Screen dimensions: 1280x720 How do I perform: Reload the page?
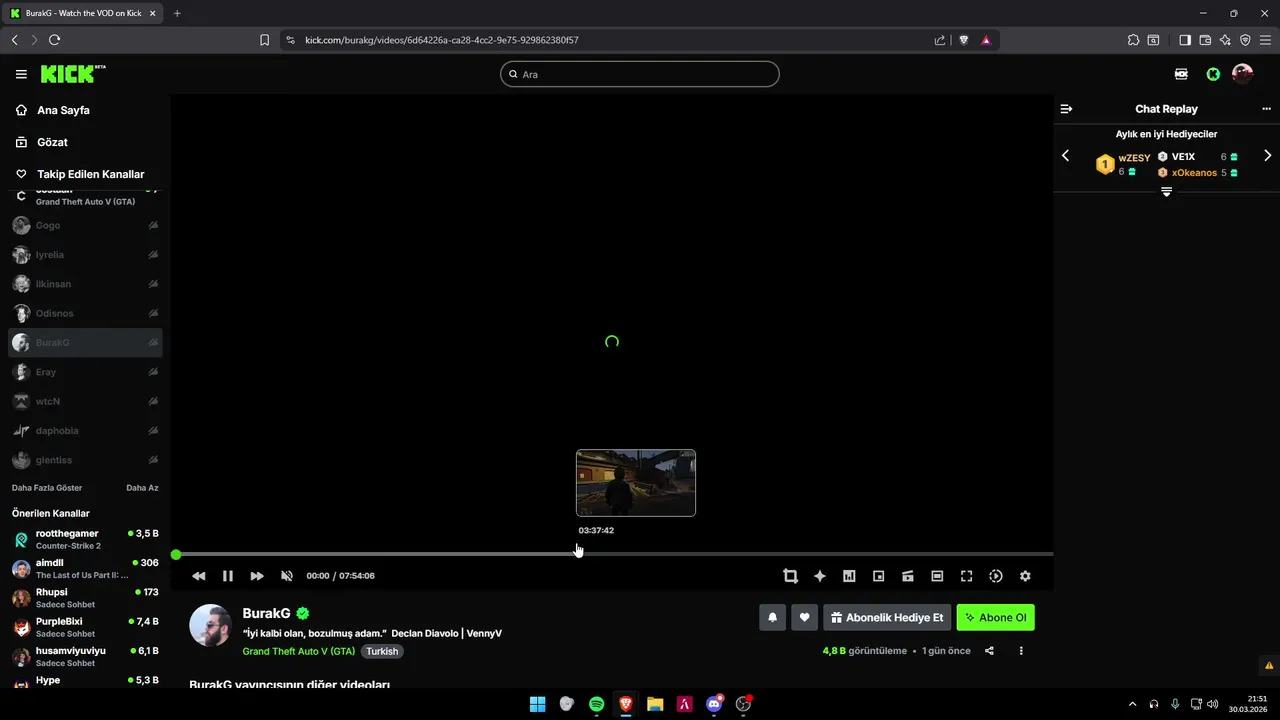[54, 40]
